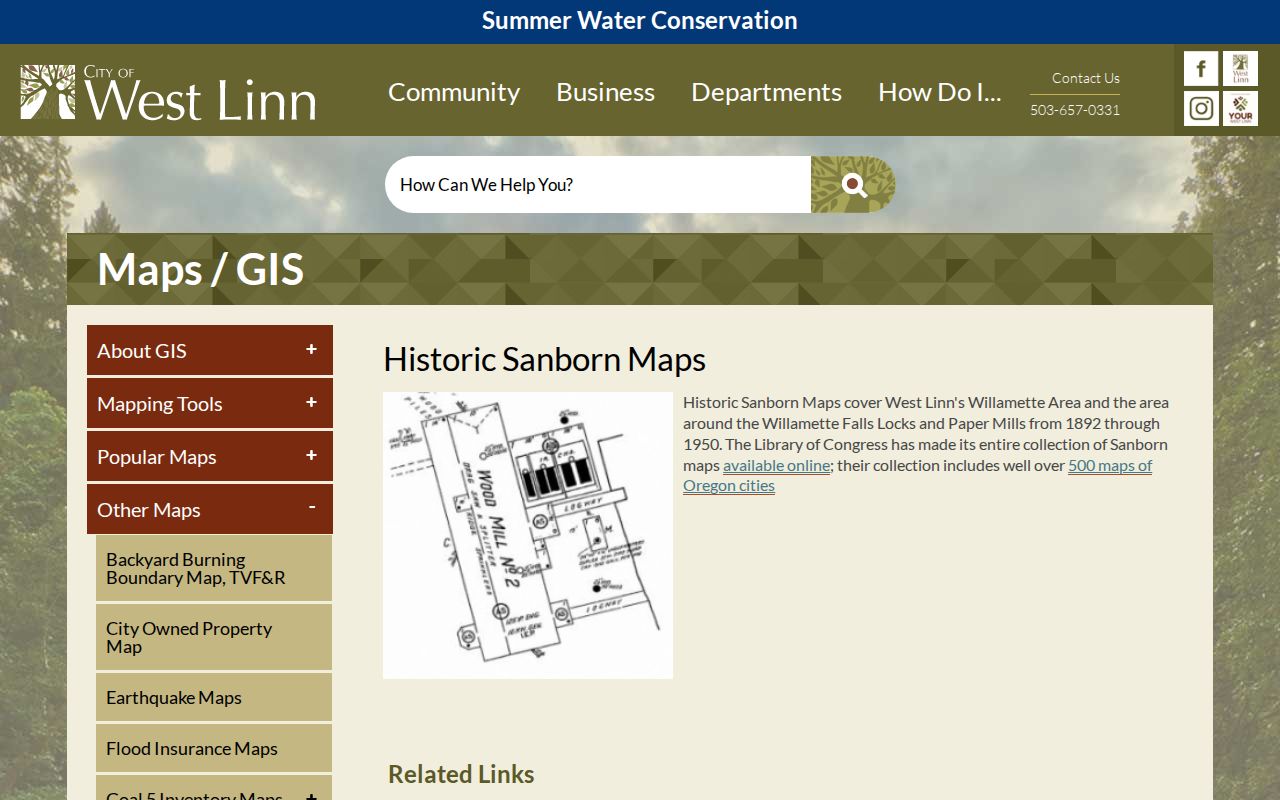Screen dimensions: 1280x800
Task: Click the Contact Us link
Action: pyautogui.click(x=1085, y=78)
